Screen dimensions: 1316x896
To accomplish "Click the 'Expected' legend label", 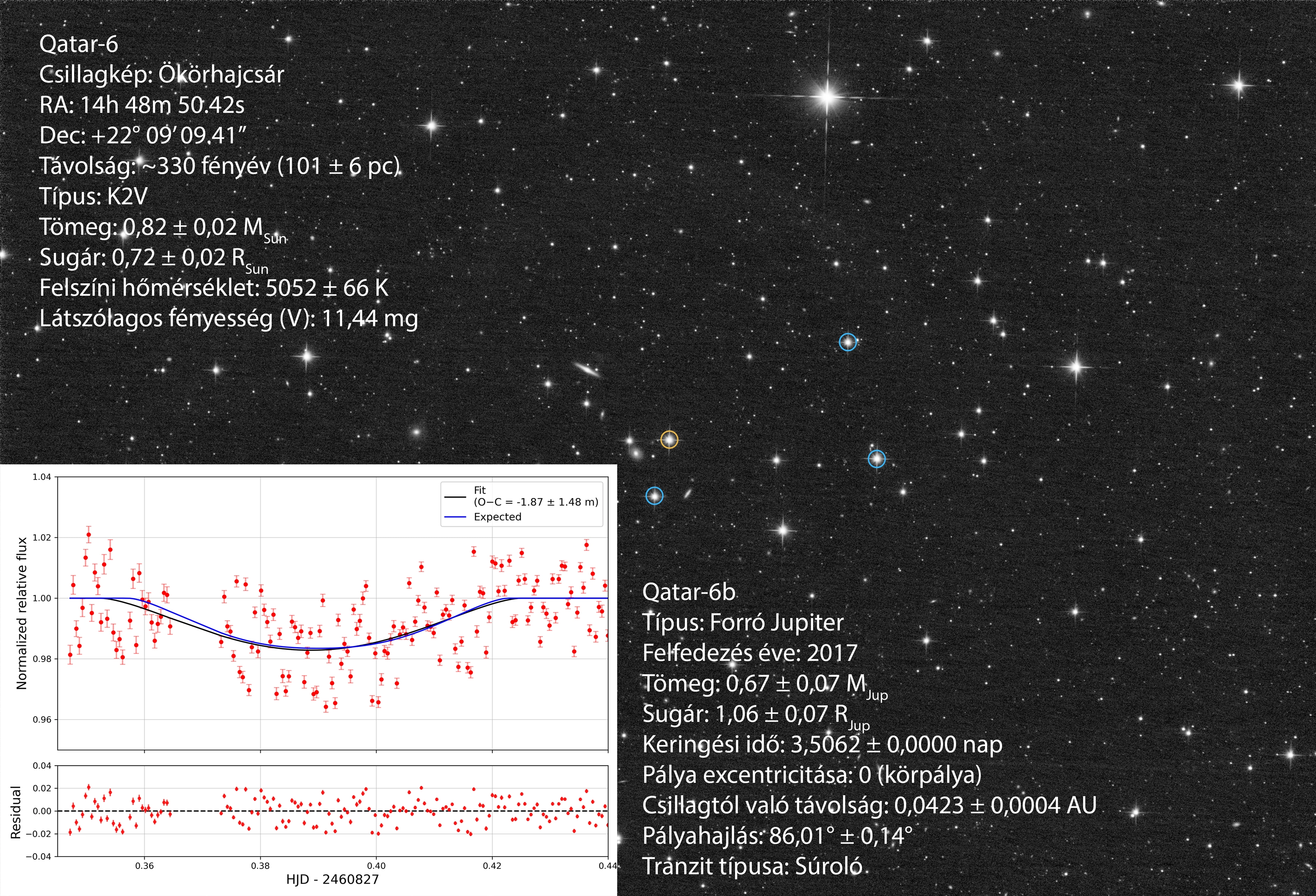I will 497,517.
